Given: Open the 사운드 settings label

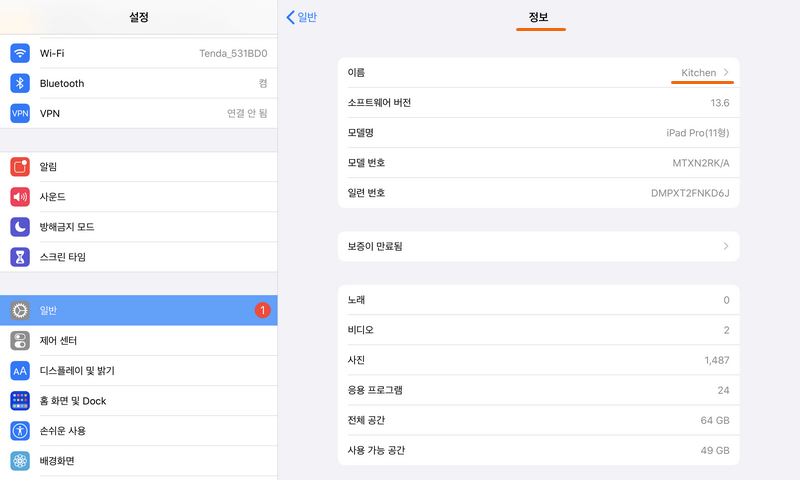Looking at the screenshot, I should [x=53, y=197].
